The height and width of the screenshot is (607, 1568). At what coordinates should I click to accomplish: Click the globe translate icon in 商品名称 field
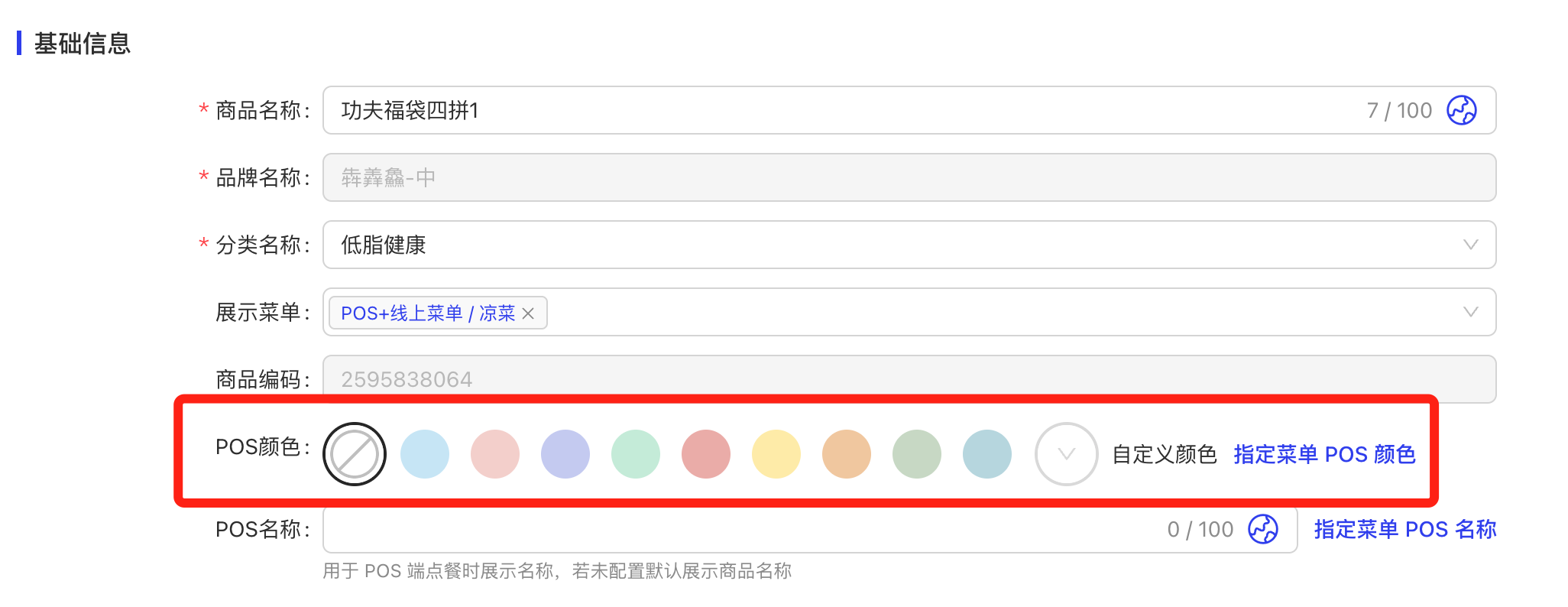[1461, 110]
